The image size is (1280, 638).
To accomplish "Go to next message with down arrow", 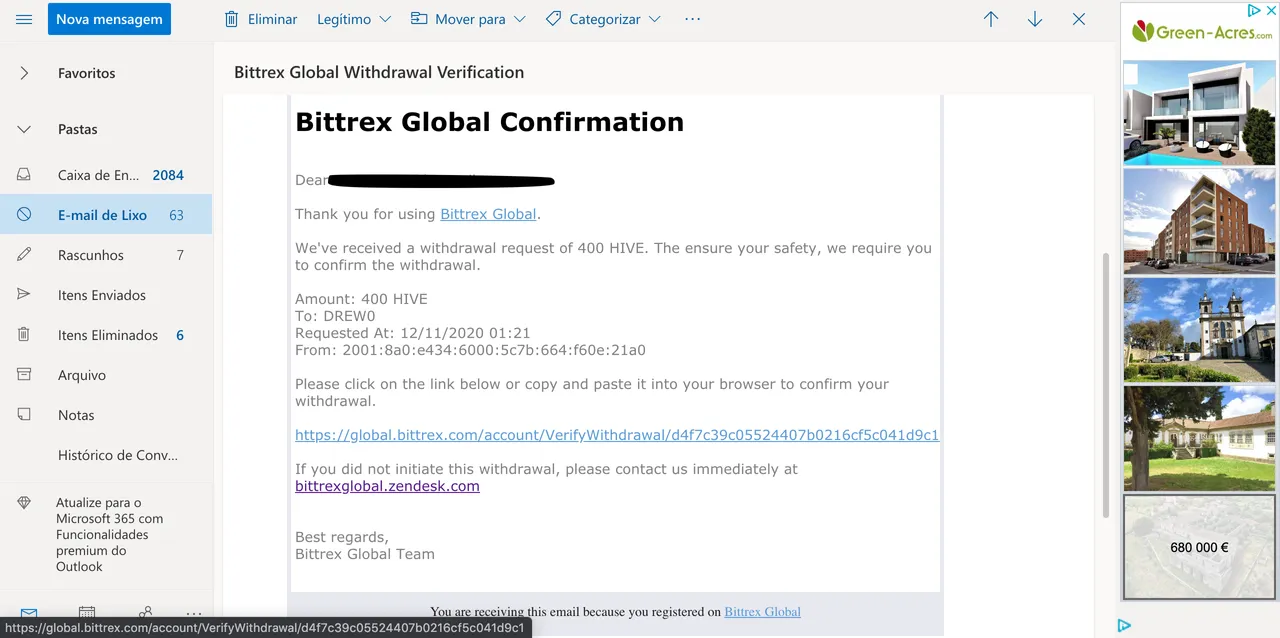I will [x=1035, y=19].
